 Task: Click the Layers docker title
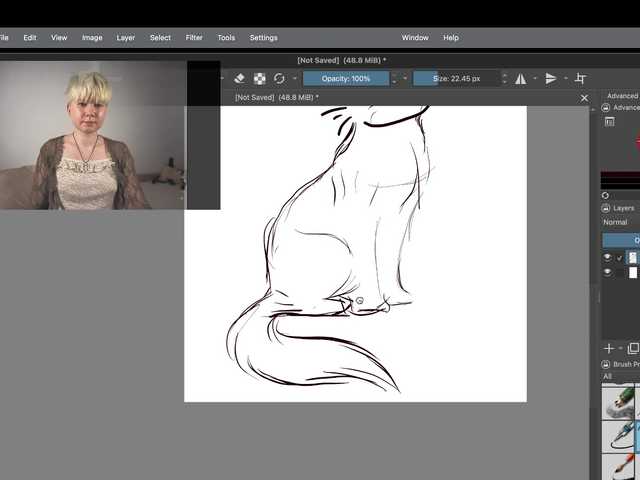(624, 208)
